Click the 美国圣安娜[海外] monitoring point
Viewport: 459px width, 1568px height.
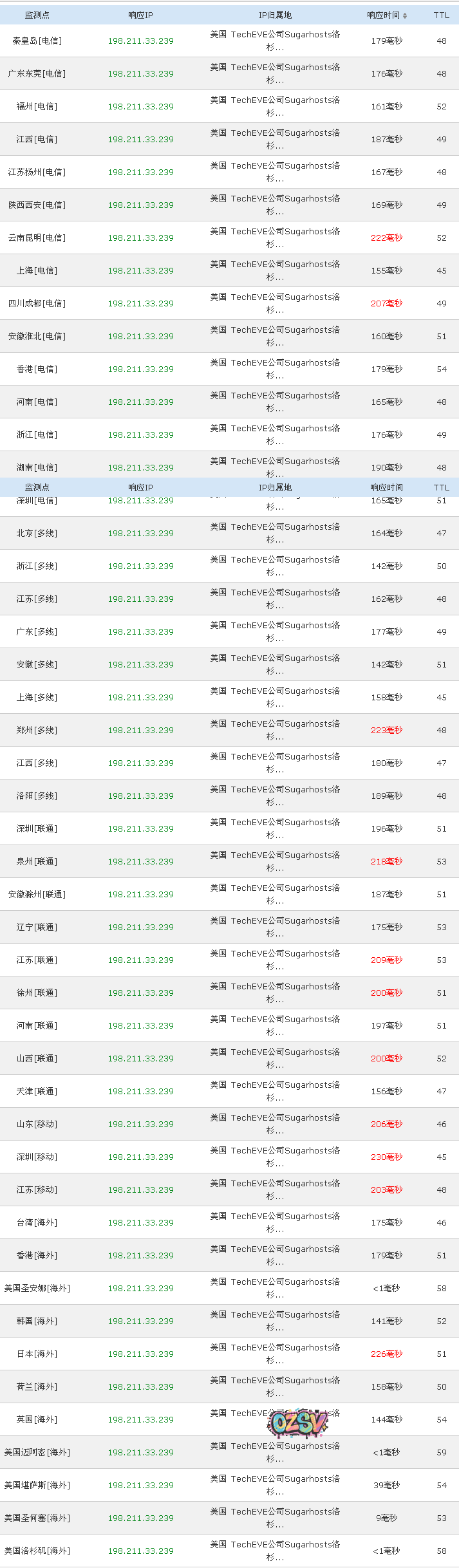(x=37, y=1288)
